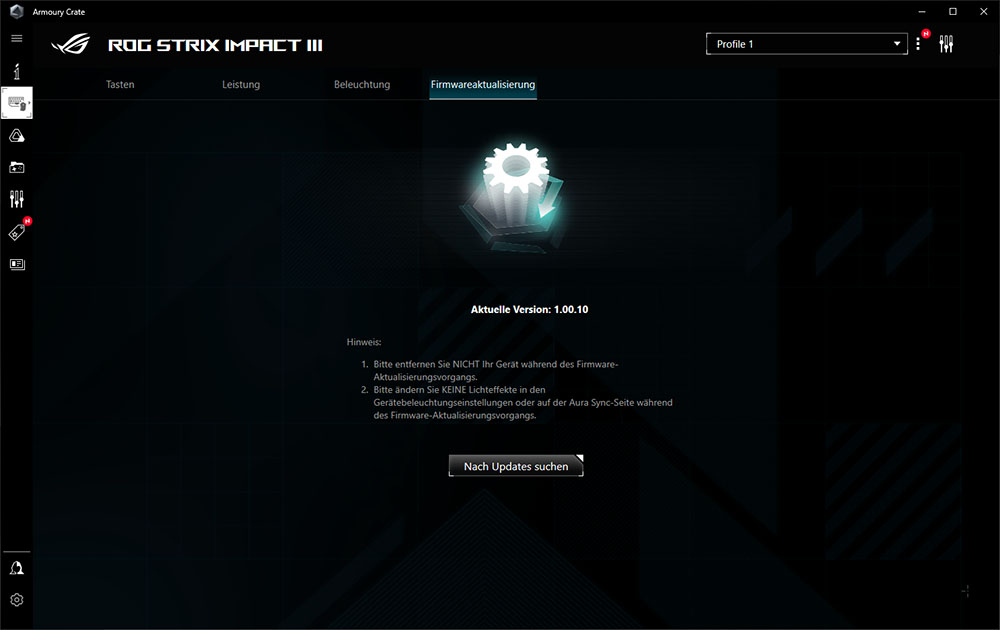Close the Armoury Crate window
The image size is (1000, 630).
[983, 11]
